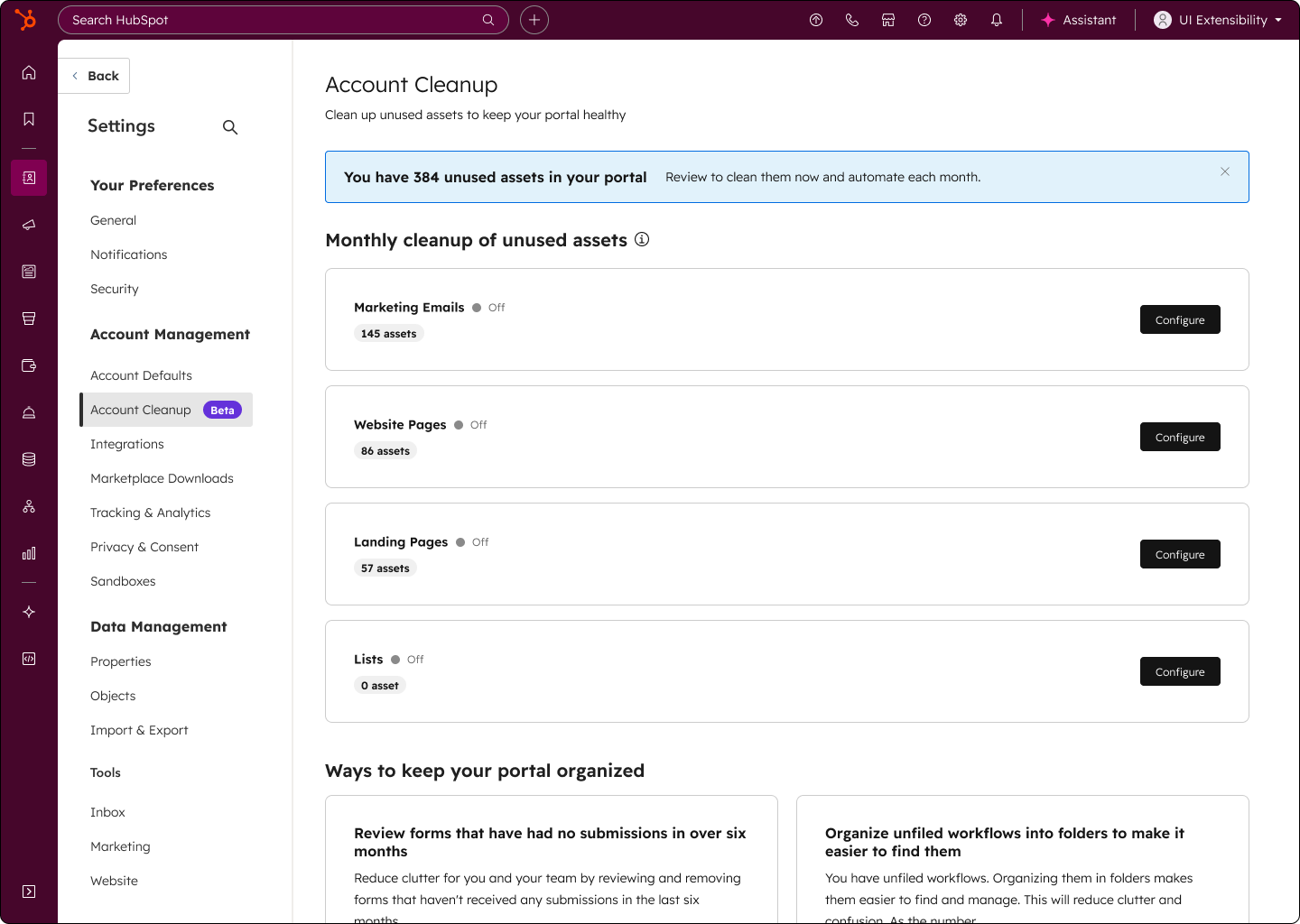Open Objects settings
1300x924 pixels.
113,696
